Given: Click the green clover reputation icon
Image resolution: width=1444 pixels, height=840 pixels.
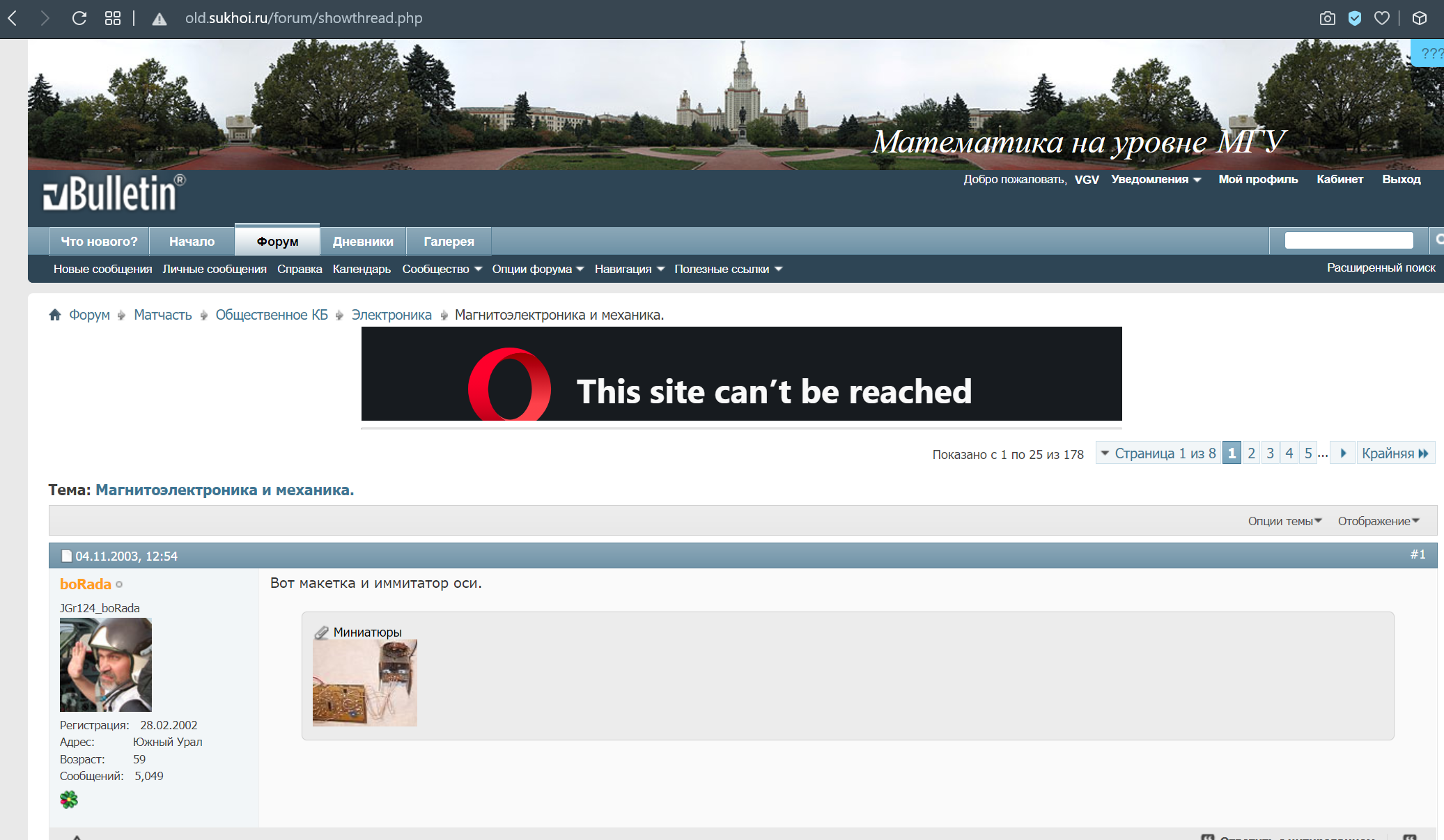Looking at the screenshot, I should [69, 800].
